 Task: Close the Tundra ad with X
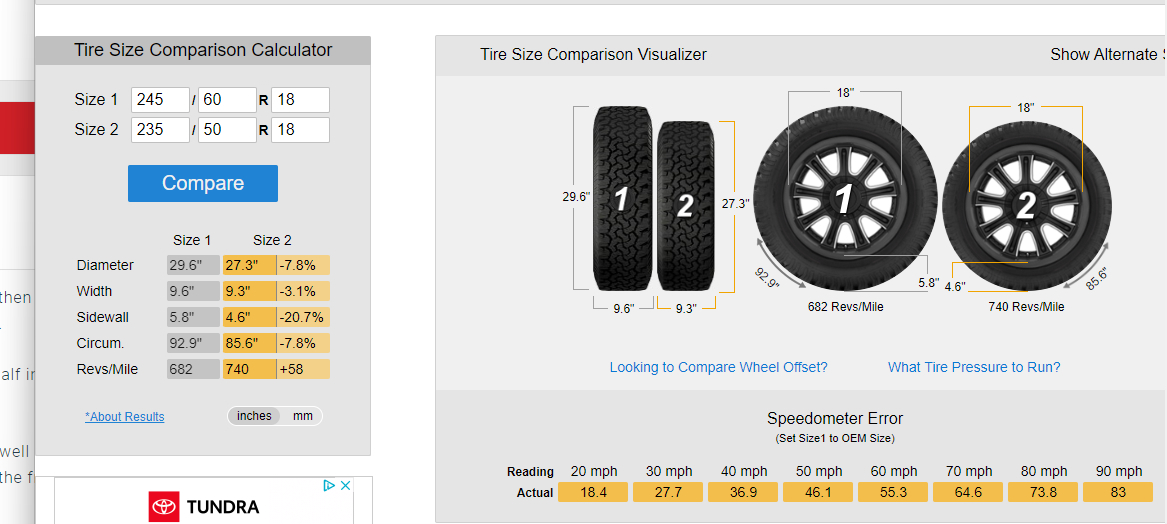[345, 486]
